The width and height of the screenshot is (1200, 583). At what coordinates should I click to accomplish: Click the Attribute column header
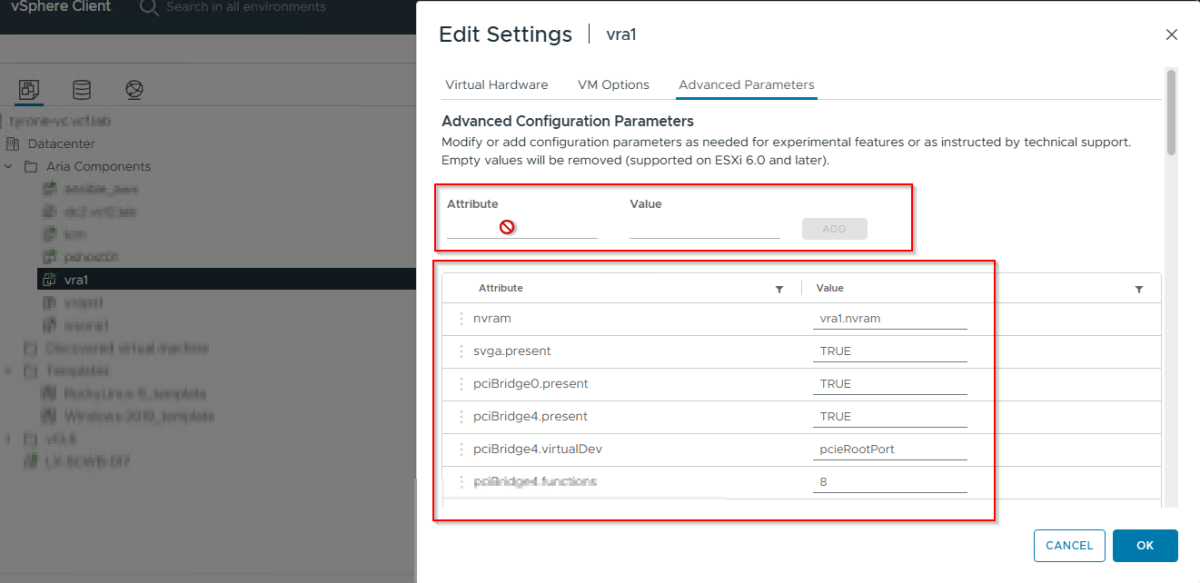(x=501, y=288)
